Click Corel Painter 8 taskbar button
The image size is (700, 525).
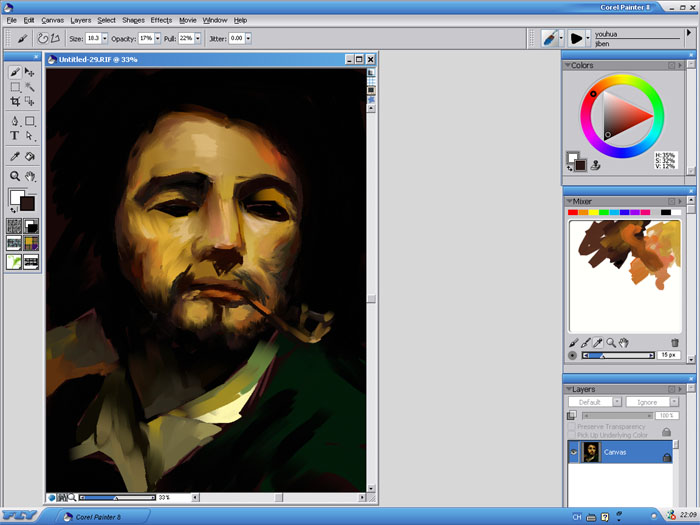tap(102, 517)
